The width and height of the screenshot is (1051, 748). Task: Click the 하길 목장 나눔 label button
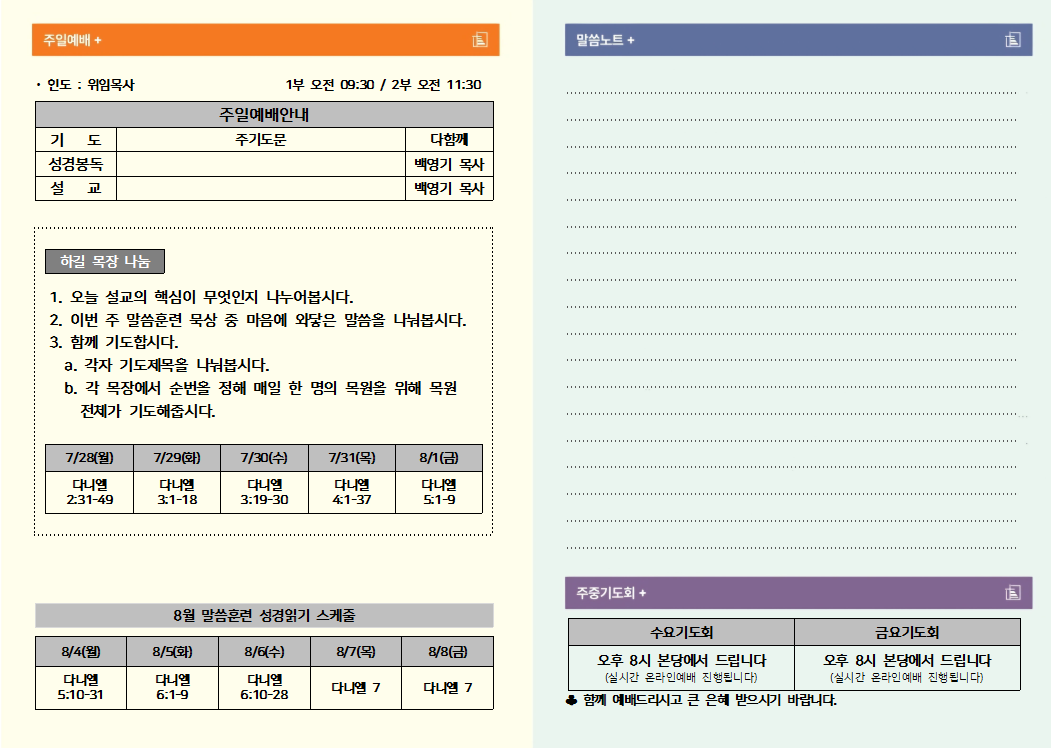pos(105,262)
